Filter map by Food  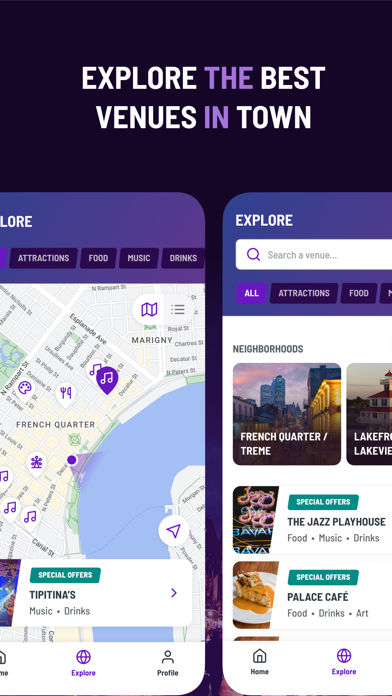tap(98, 258)
